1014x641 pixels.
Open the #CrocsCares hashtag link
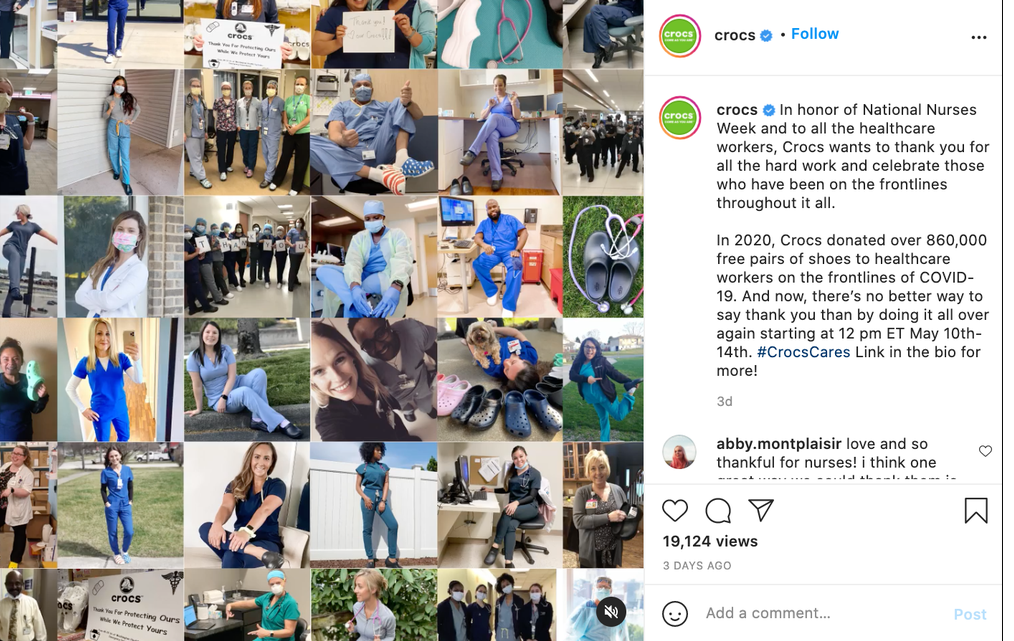pyautogui.click(x=803, y=352)
